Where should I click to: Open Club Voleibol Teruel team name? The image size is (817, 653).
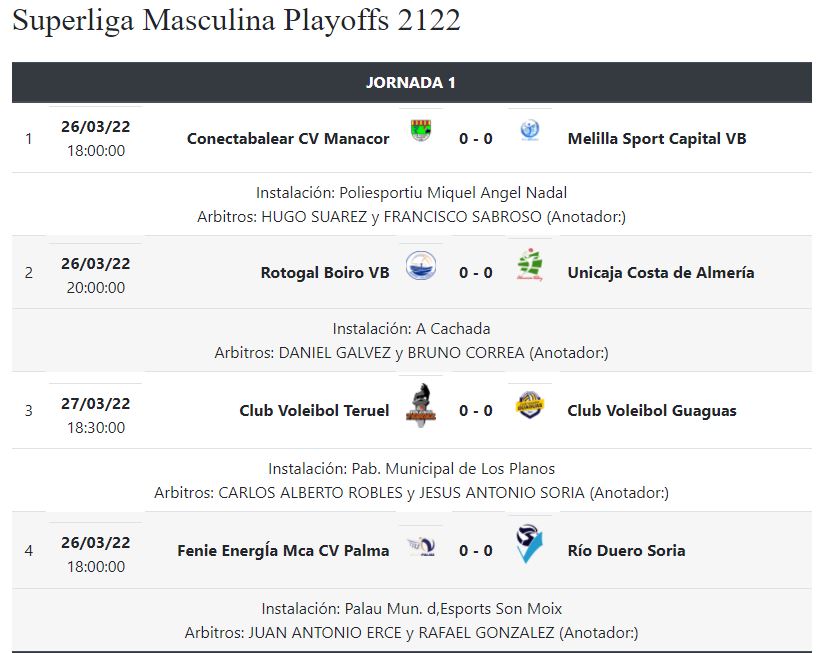click(314, 411)
